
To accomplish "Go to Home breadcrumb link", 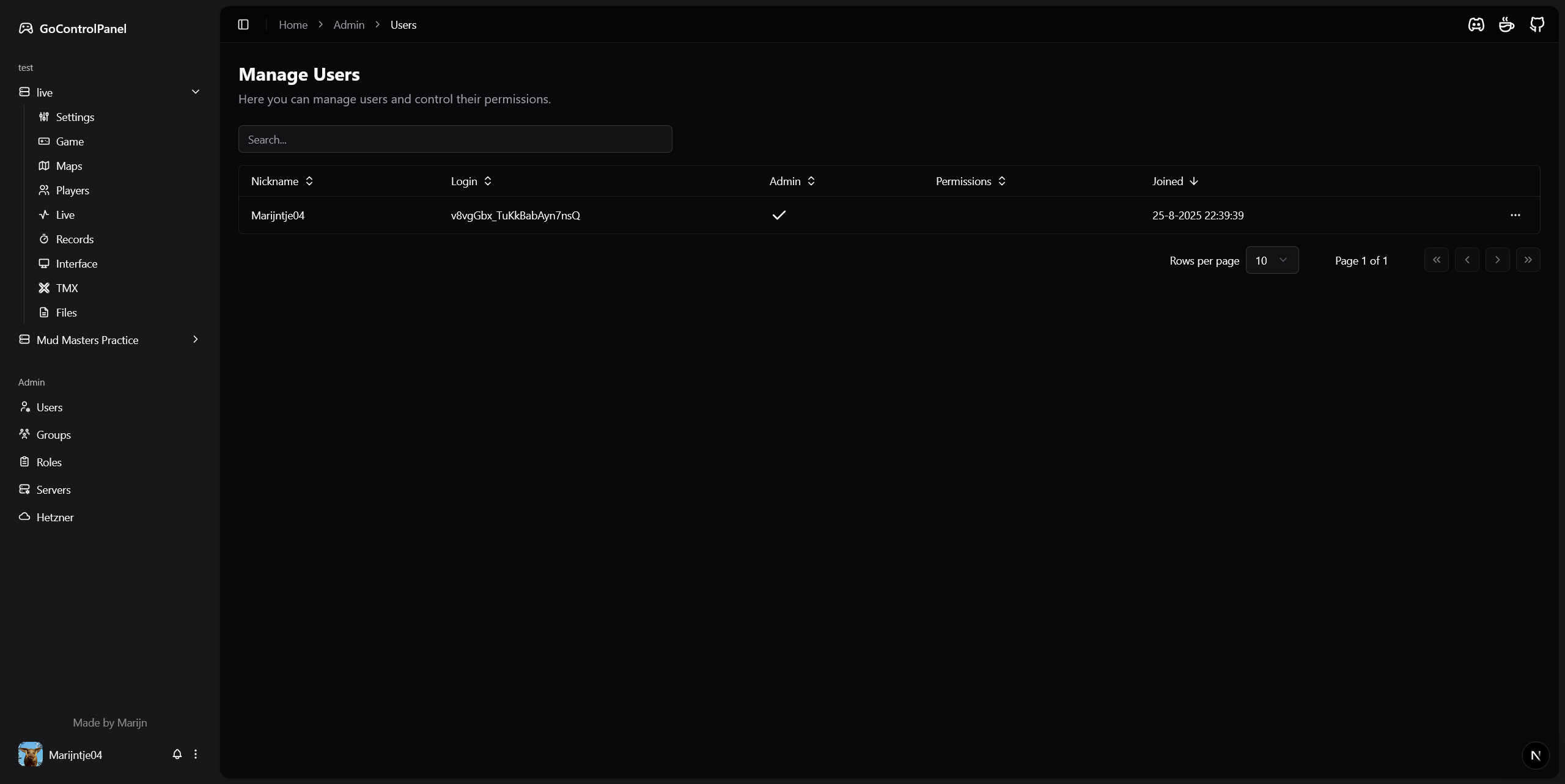I will pos(293,24).
